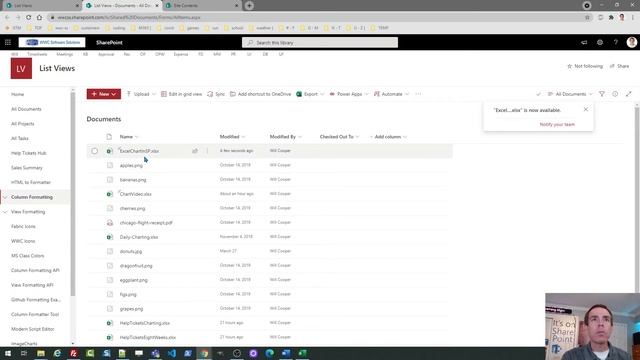Click Add shortcut to OneDrive
The width and height of the screenshot is (640, 360).
(260, 94)
